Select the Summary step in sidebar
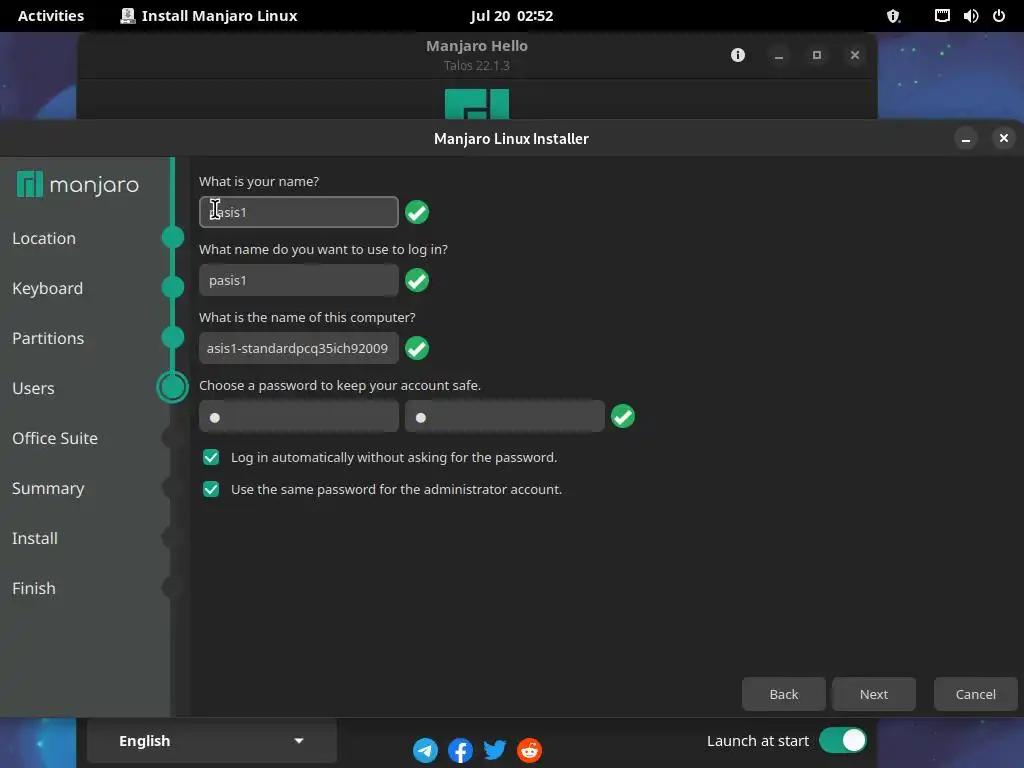 coord(48,488)
